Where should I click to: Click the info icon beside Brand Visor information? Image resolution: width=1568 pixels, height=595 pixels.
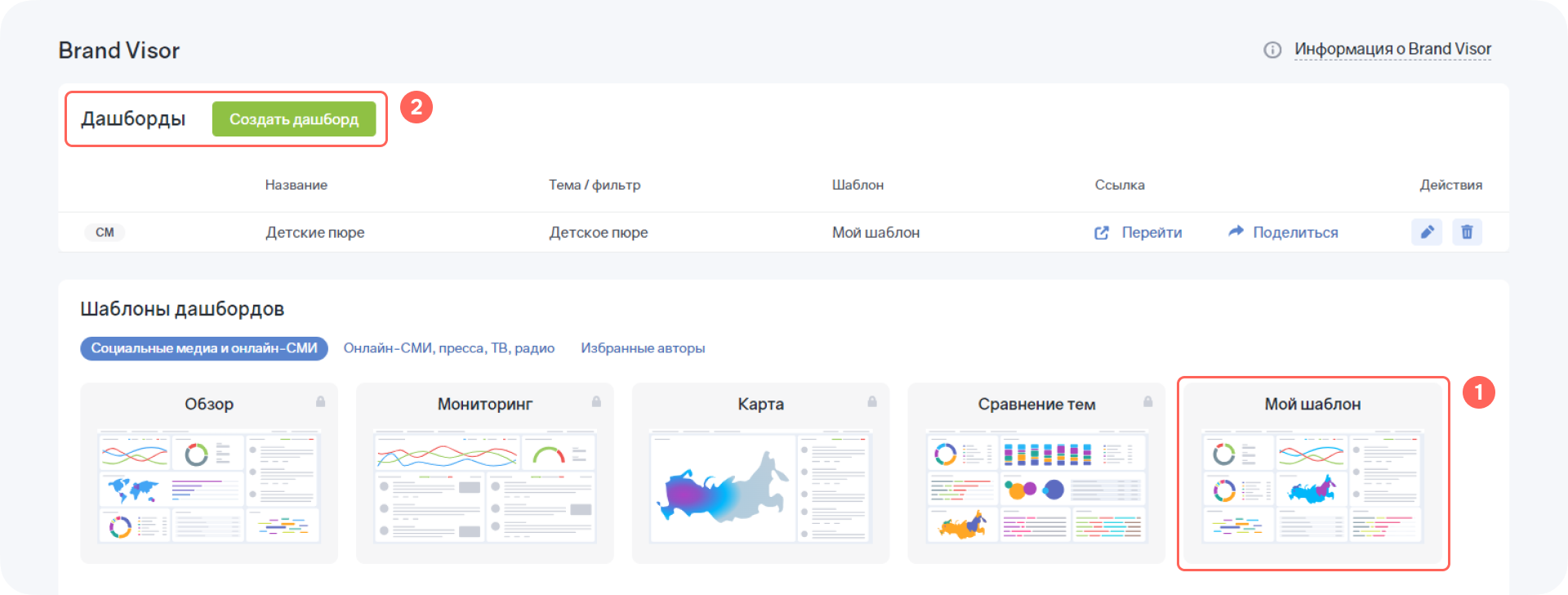pyautogui.click(x=1272, y=50)
